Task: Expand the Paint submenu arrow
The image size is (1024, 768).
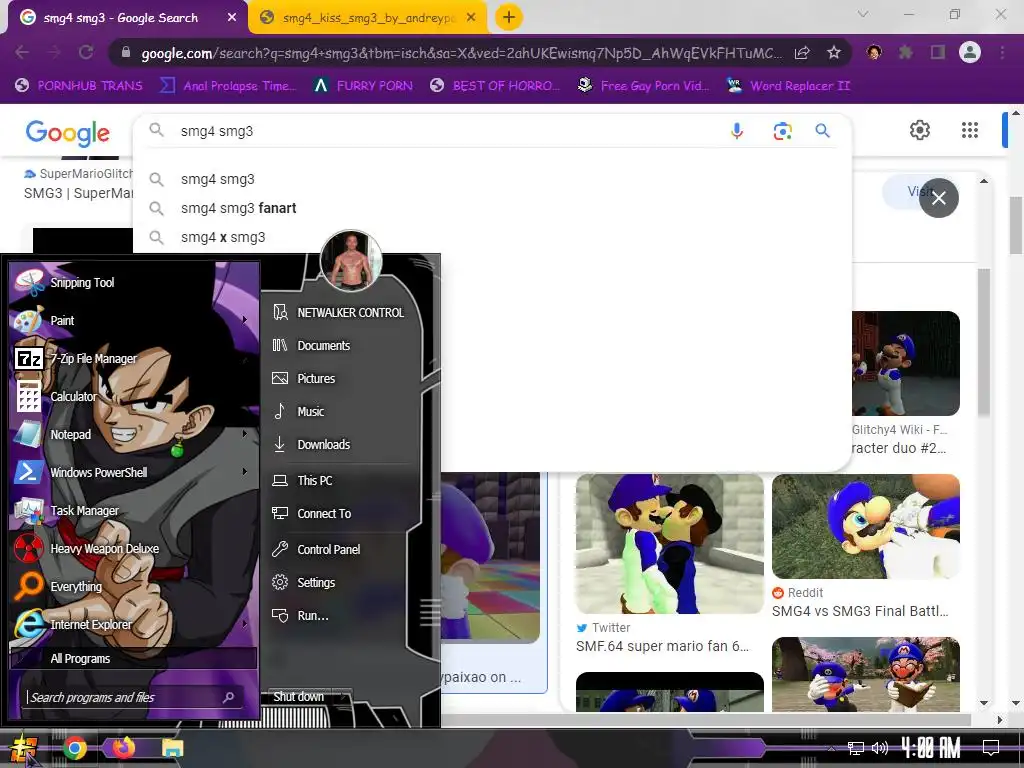Action: pyautogui.click(x=245, y=319)
